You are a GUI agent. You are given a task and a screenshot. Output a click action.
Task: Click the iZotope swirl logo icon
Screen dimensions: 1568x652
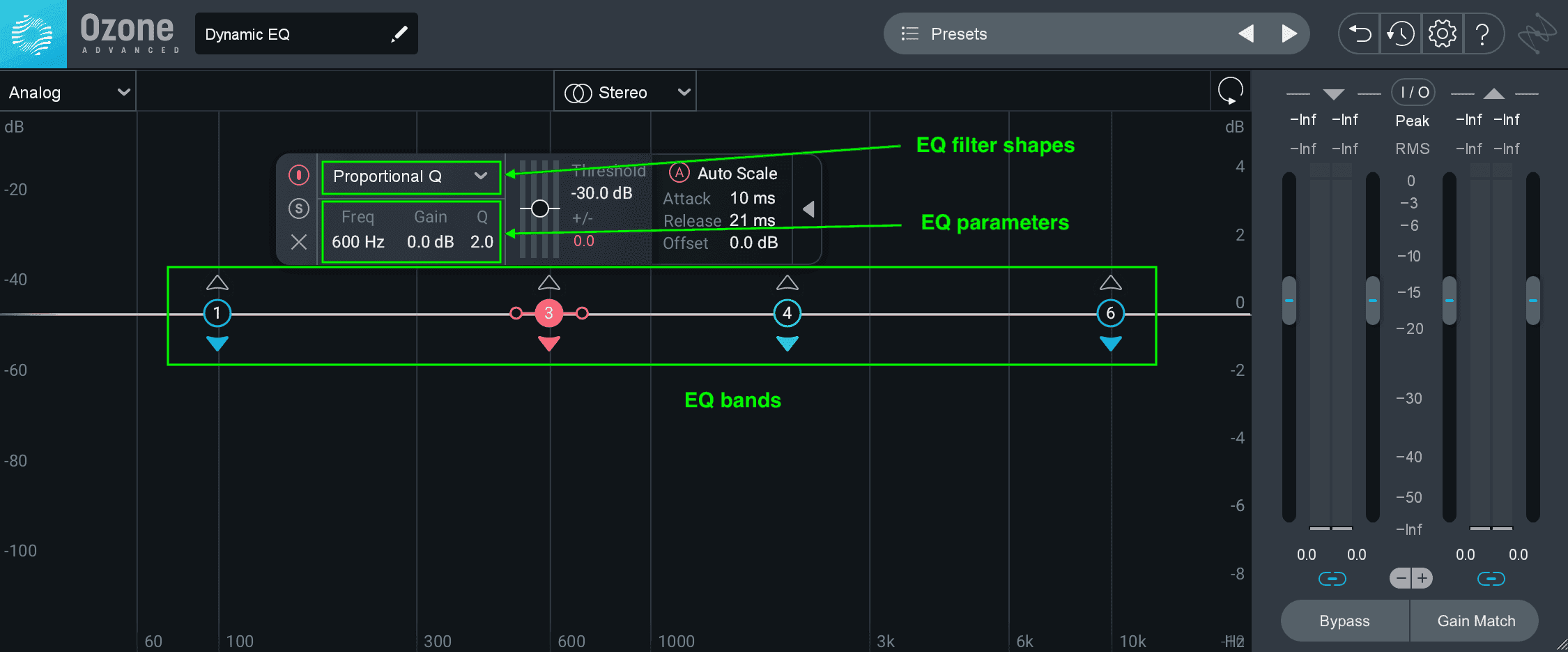tap(1537, 33)
